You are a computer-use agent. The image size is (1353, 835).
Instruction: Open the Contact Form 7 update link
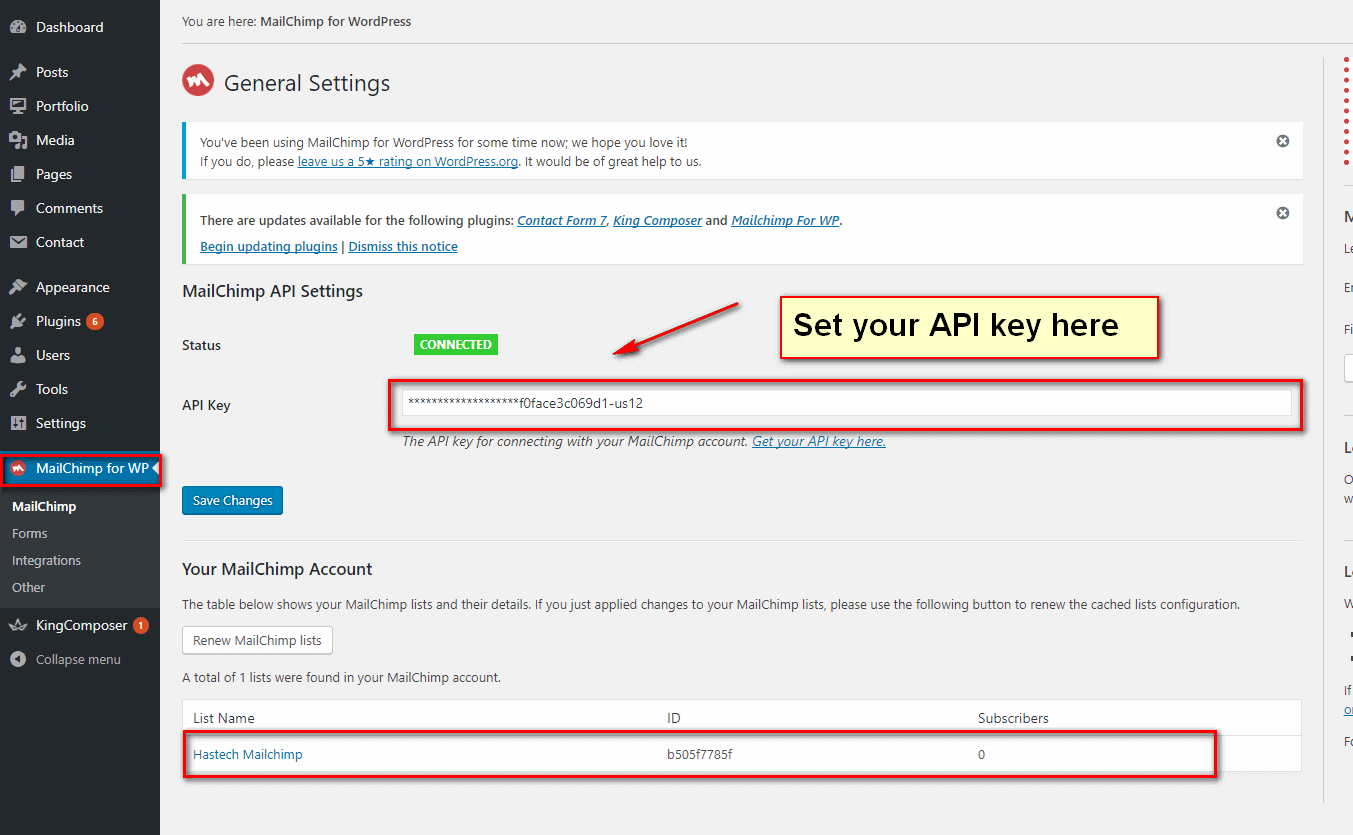pos(562,220)
